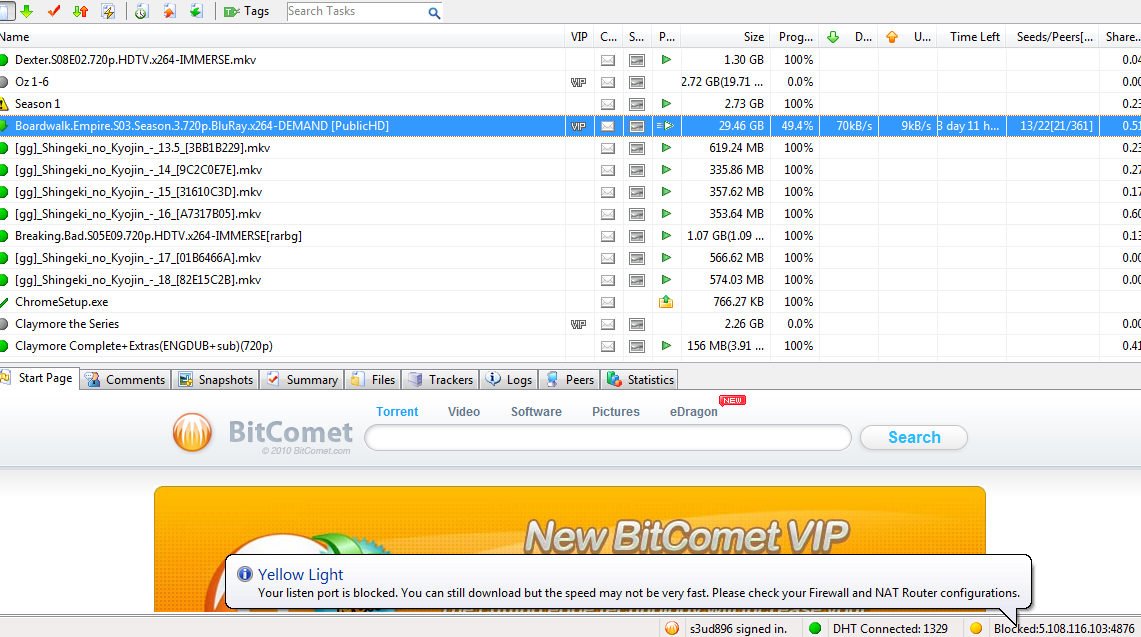Open the eDragon search link
The image size is (1141, 637).
tap(693, 411)
